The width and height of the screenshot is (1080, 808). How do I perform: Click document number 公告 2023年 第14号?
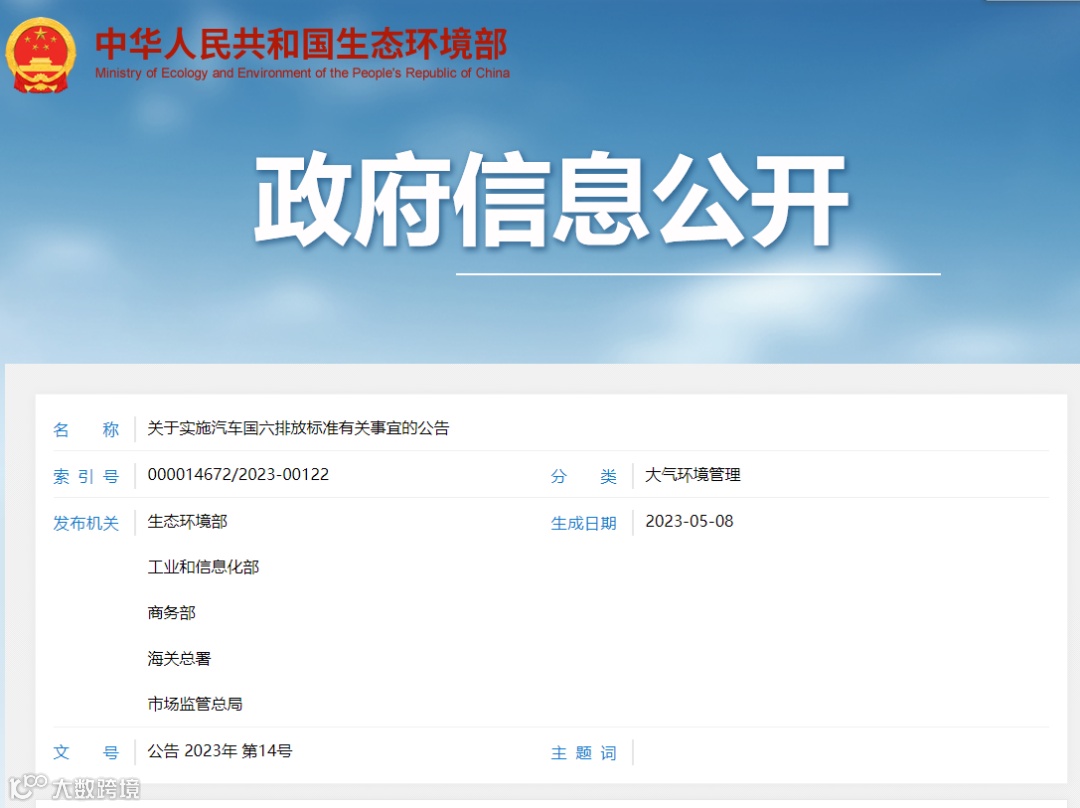pos(220,751)
